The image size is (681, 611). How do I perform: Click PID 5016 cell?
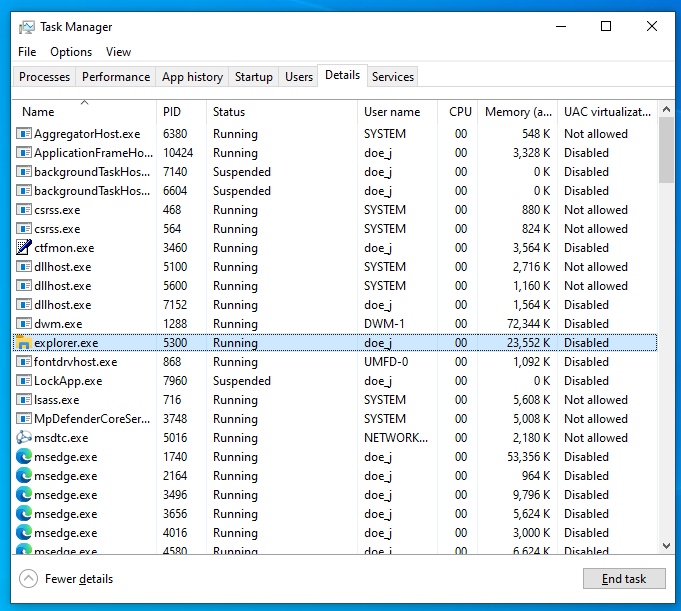click(175, 438)
